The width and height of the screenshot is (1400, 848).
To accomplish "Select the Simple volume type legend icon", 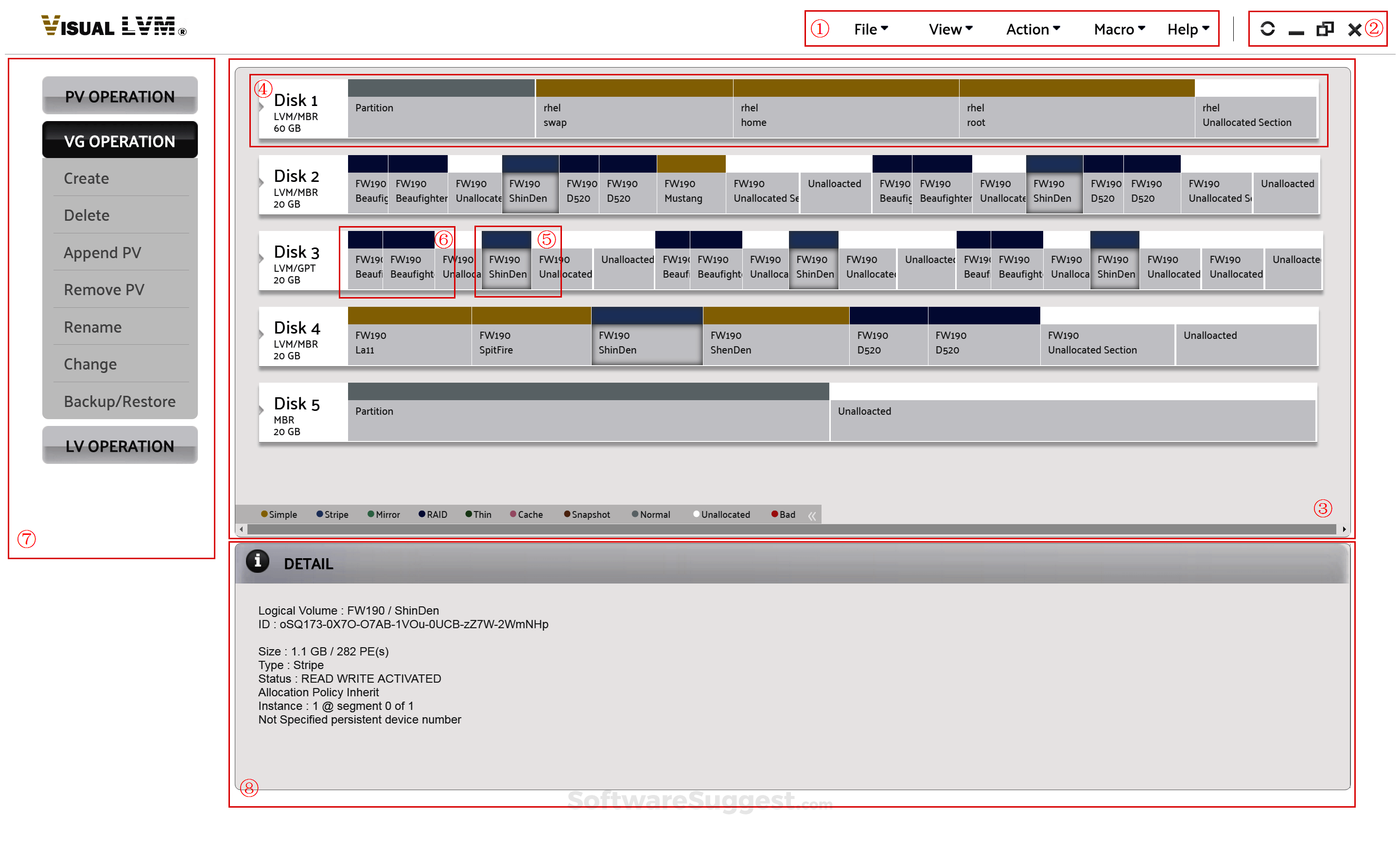I will click(x=265, y=513).
